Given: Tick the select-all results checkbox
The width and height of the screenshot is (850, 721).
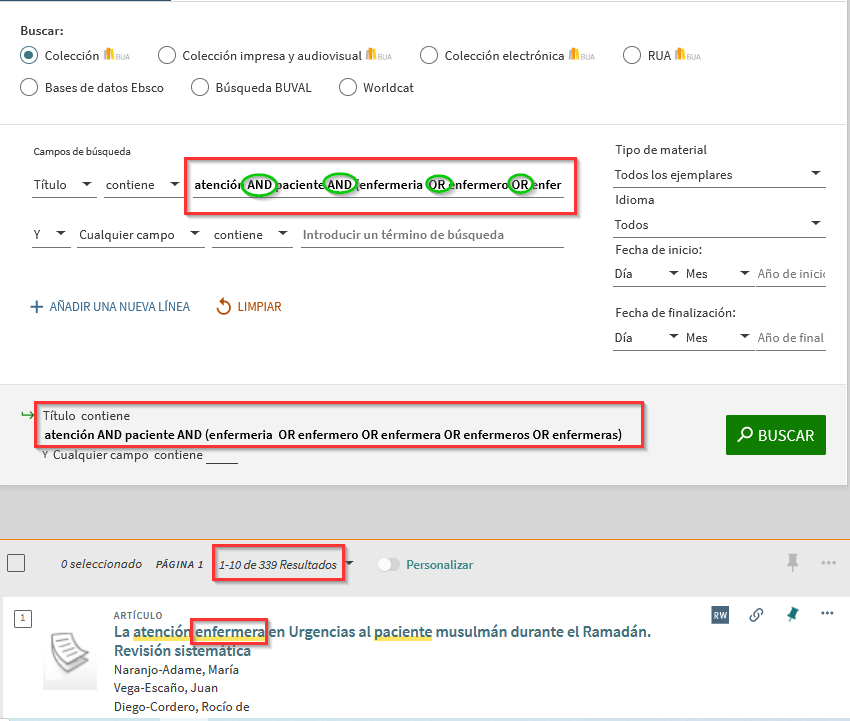Looking at the screenshot, I should pyautogui.click(x=16, y=563).
